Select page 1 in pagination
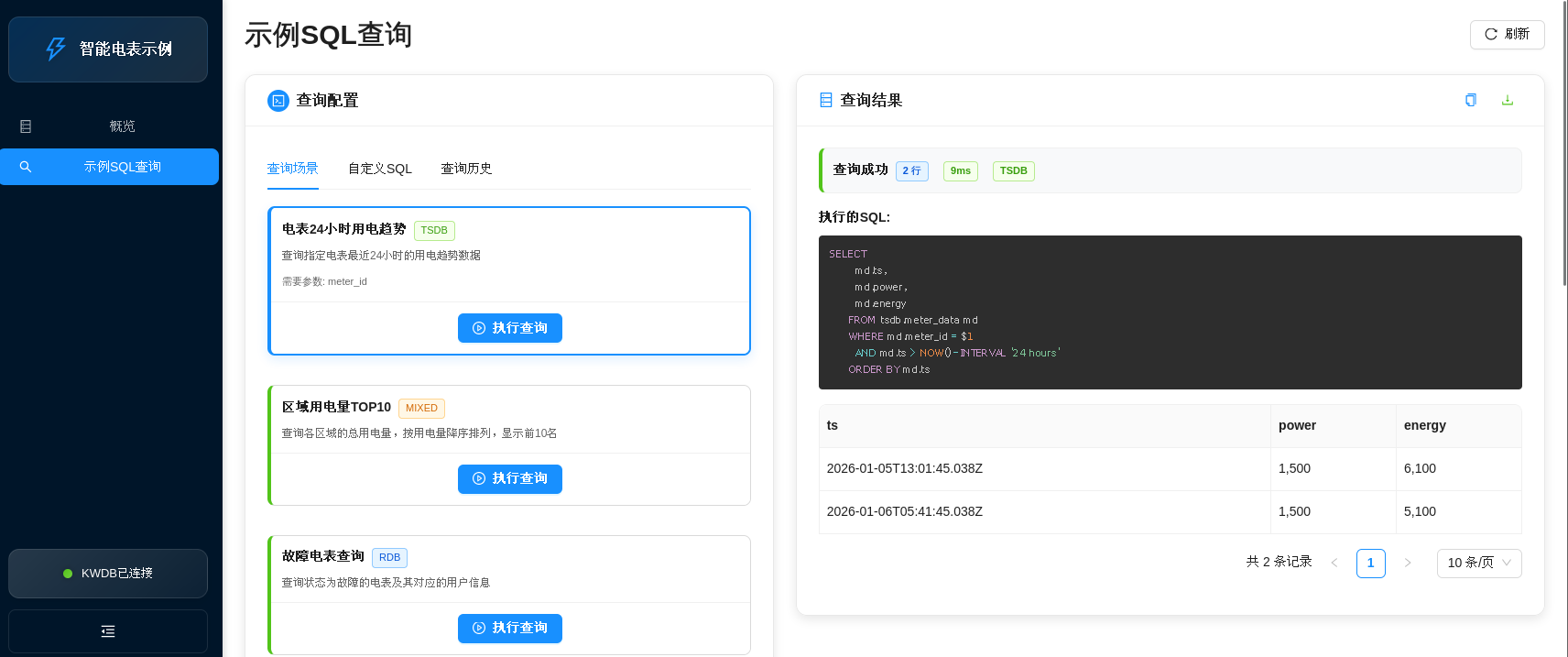Screen dimensions: 1568x657 click(x=1371, y=563)
